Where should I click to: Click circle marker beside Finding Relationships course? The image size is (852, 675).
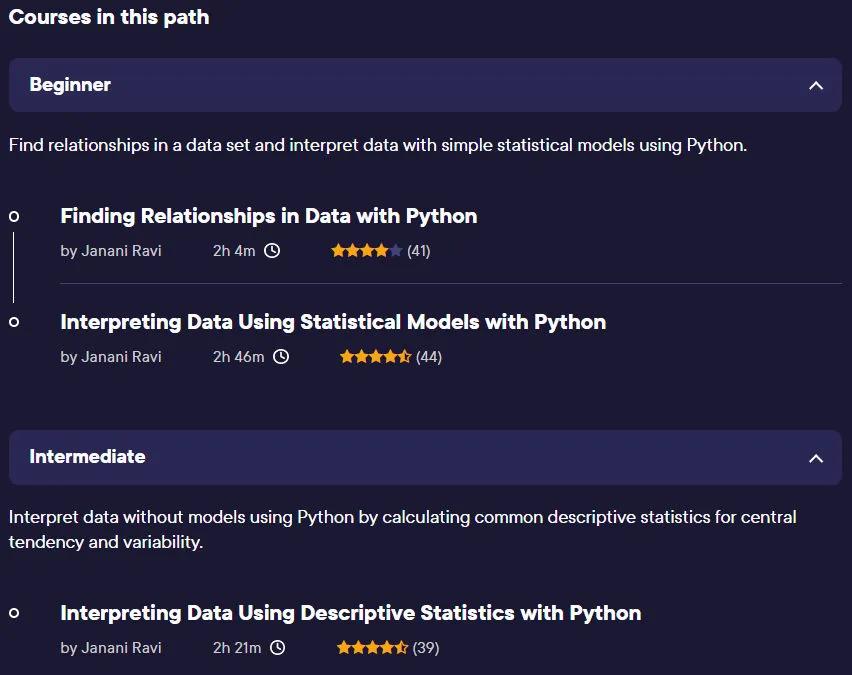14,217
